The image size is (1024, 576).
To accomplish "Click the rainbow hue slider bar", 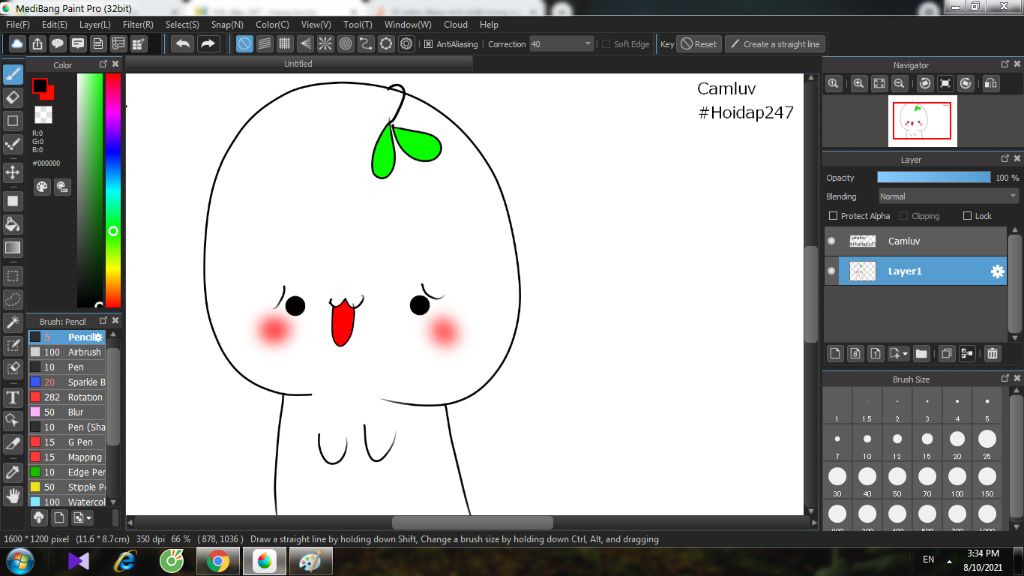I will point(113,190).
